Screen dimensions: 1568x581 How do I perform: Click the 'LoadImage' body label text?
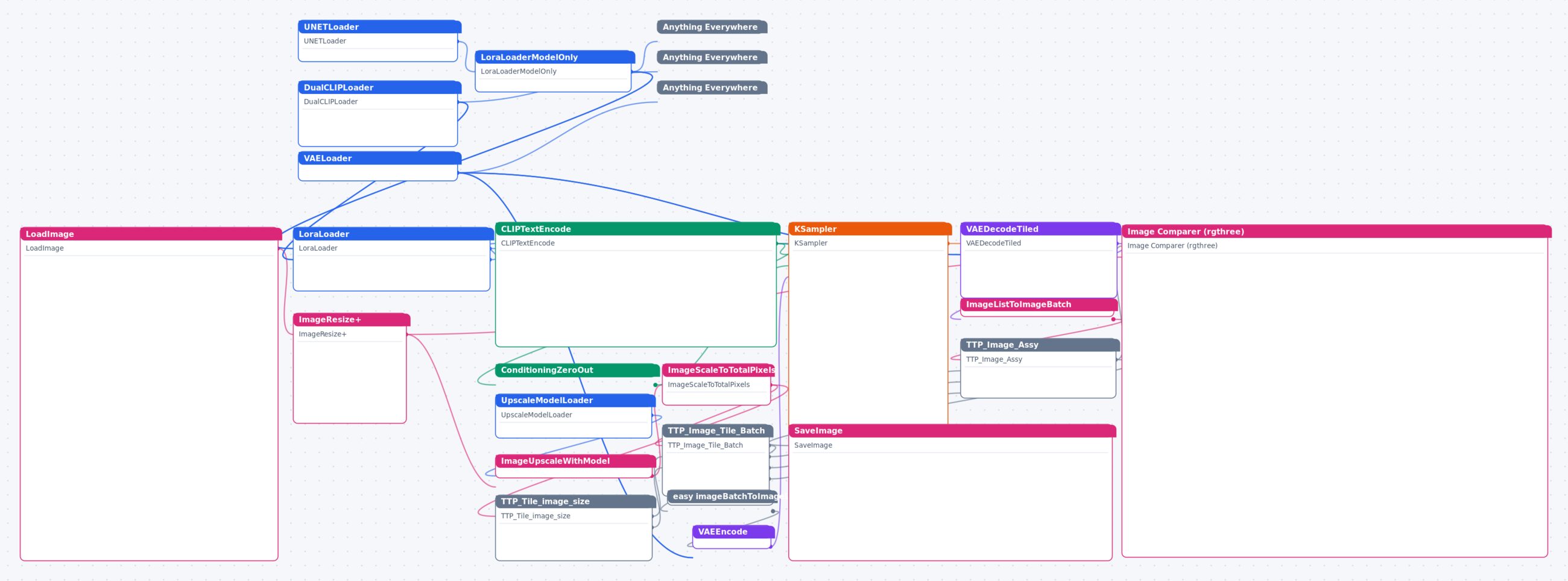45,249
